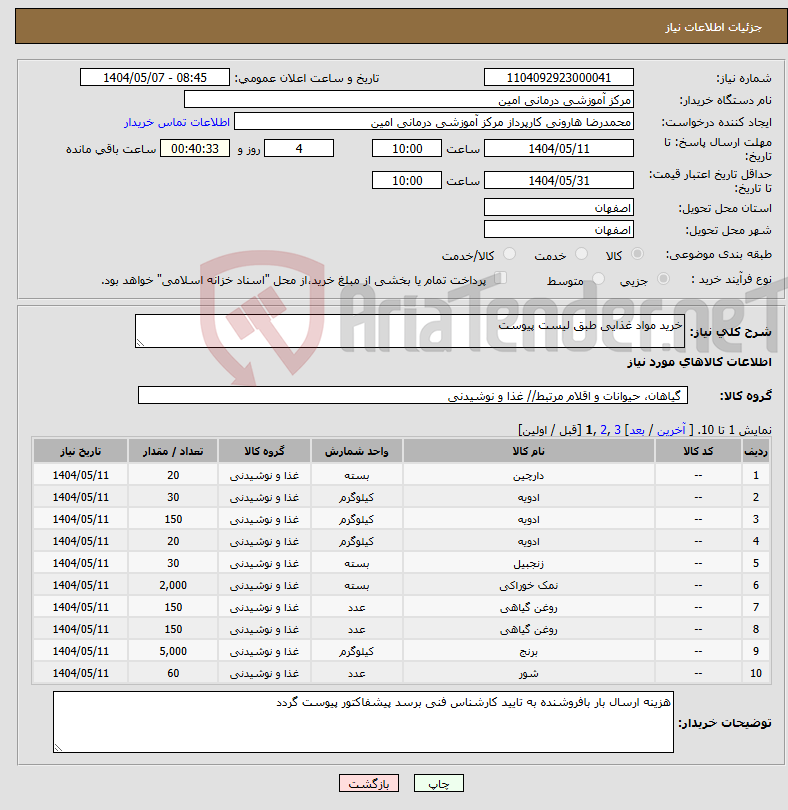Click the ردیف column header
Viewport: 788px width, 810px height.
755,451
